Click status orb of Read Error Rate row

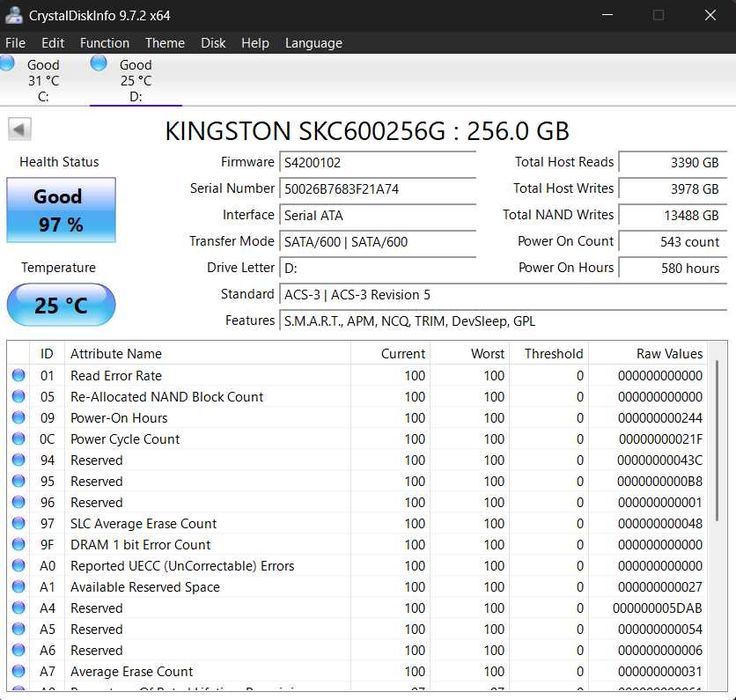coord(18,375)
